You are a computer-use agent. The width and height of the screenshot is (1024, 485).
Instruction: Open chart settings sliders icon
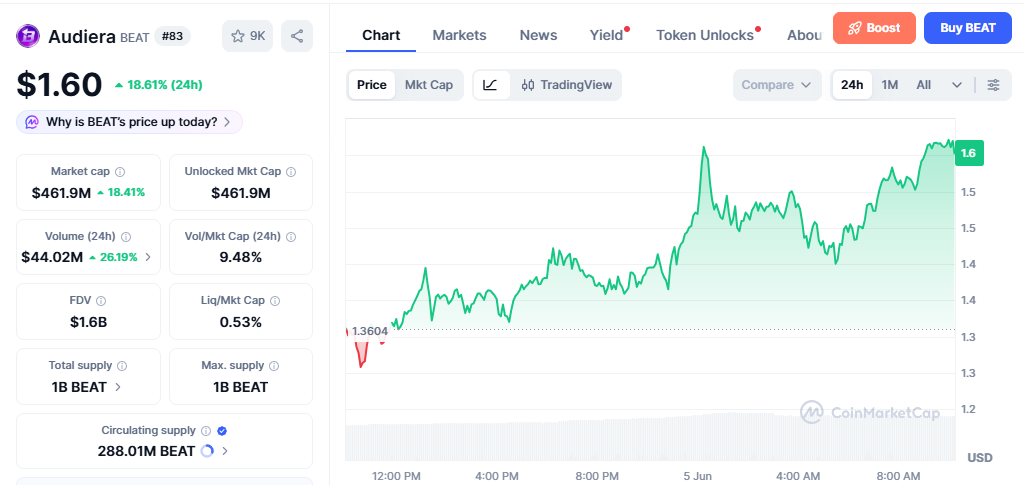point(993,85)
